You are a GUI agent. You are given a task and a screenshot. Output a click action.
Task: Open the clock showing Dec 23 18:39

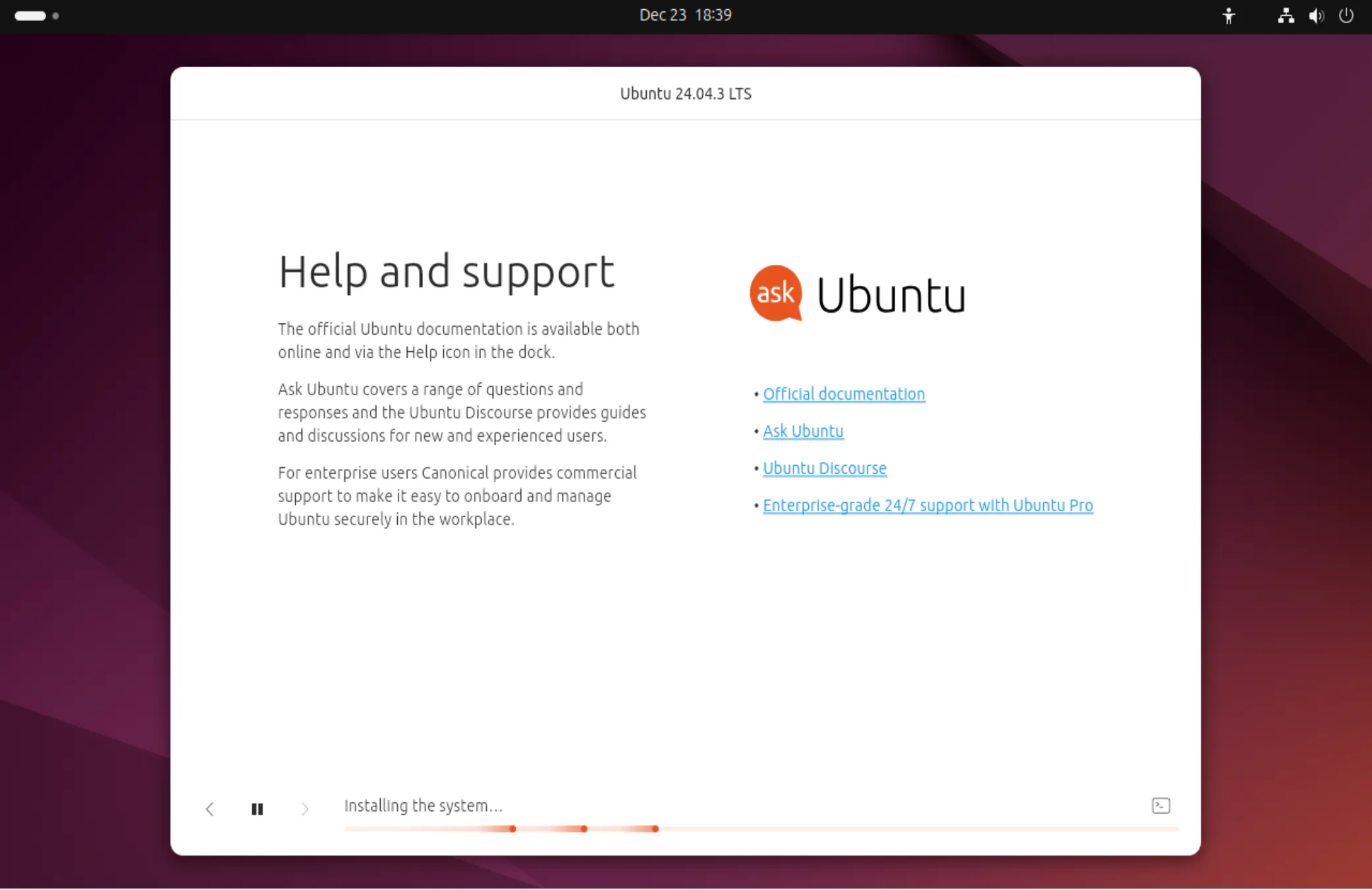pyautogui.click(x=685, y=15)
